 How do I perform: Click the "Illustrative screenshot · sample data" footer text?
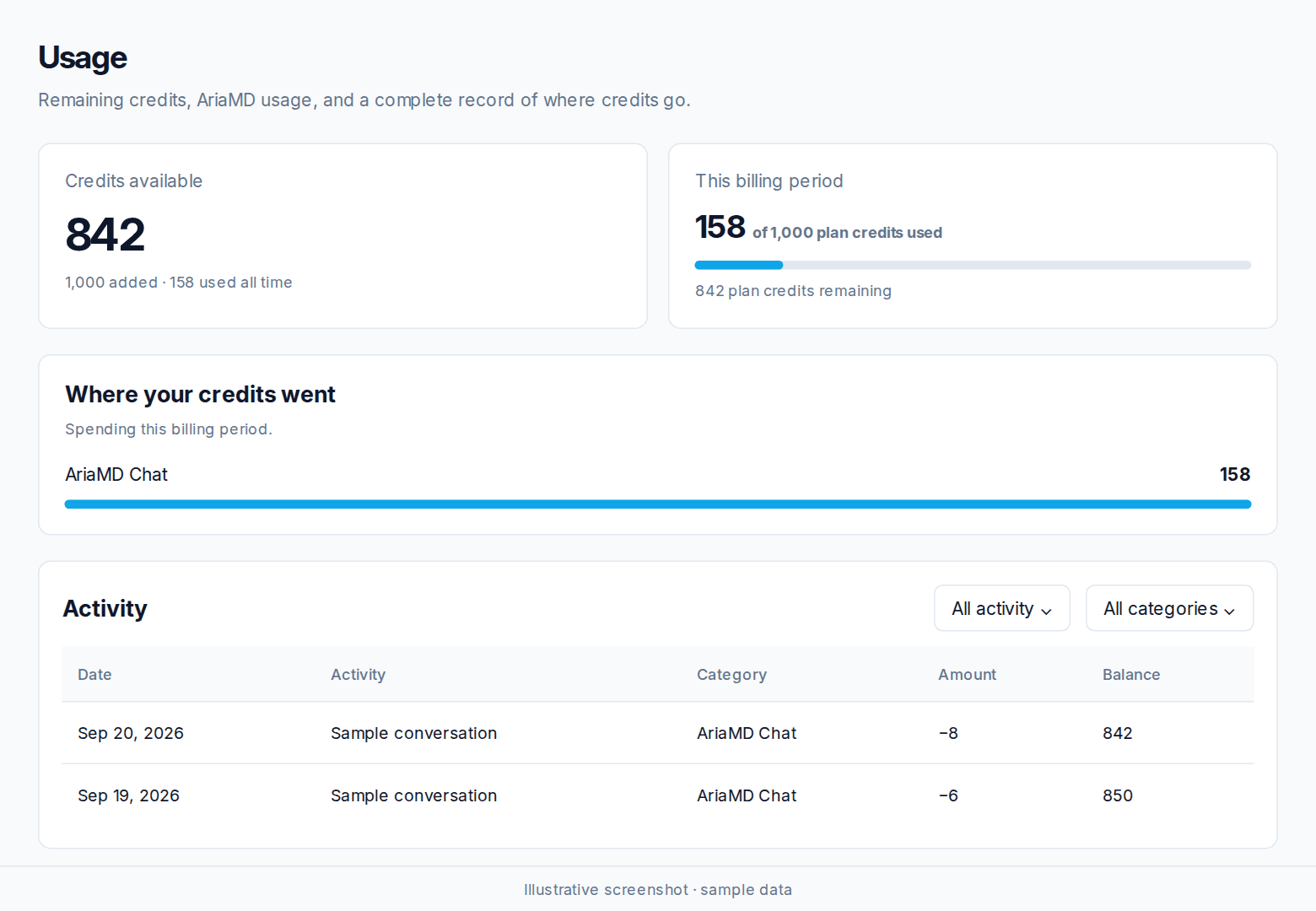pyautogui.click(x=658, y=890)
